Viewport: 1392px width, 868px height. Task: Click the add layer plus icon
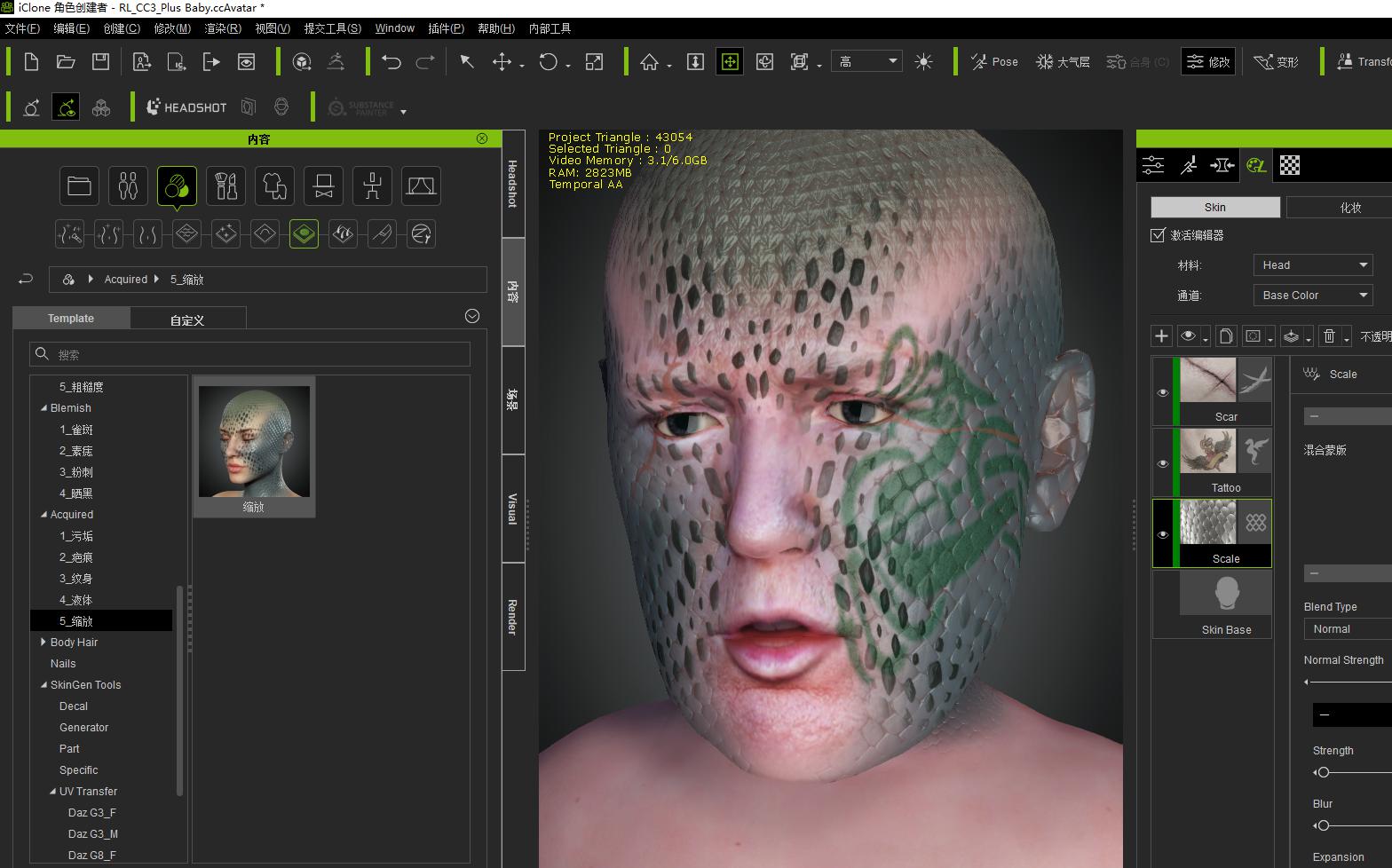click(x=1161, y=335)
